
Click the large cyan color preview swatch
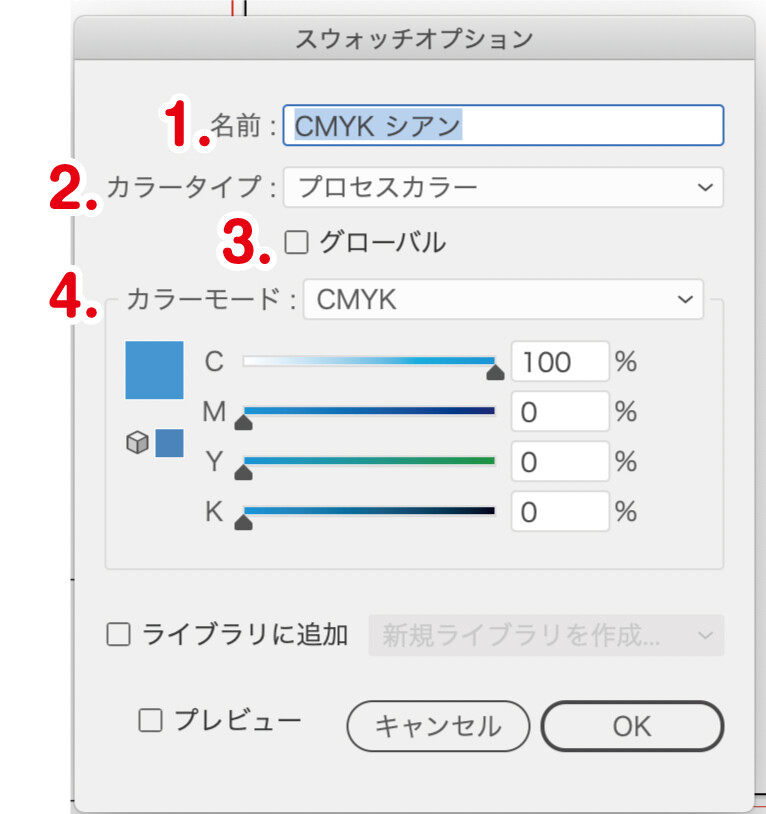click(x=154, y=370)
